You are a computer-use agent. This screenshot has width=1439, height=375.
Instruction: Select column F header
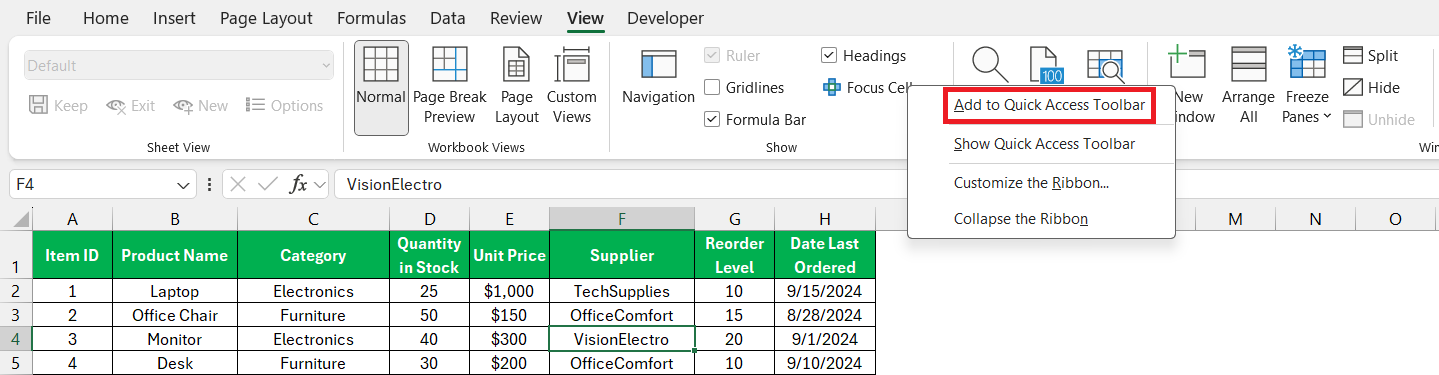(622, 219)
